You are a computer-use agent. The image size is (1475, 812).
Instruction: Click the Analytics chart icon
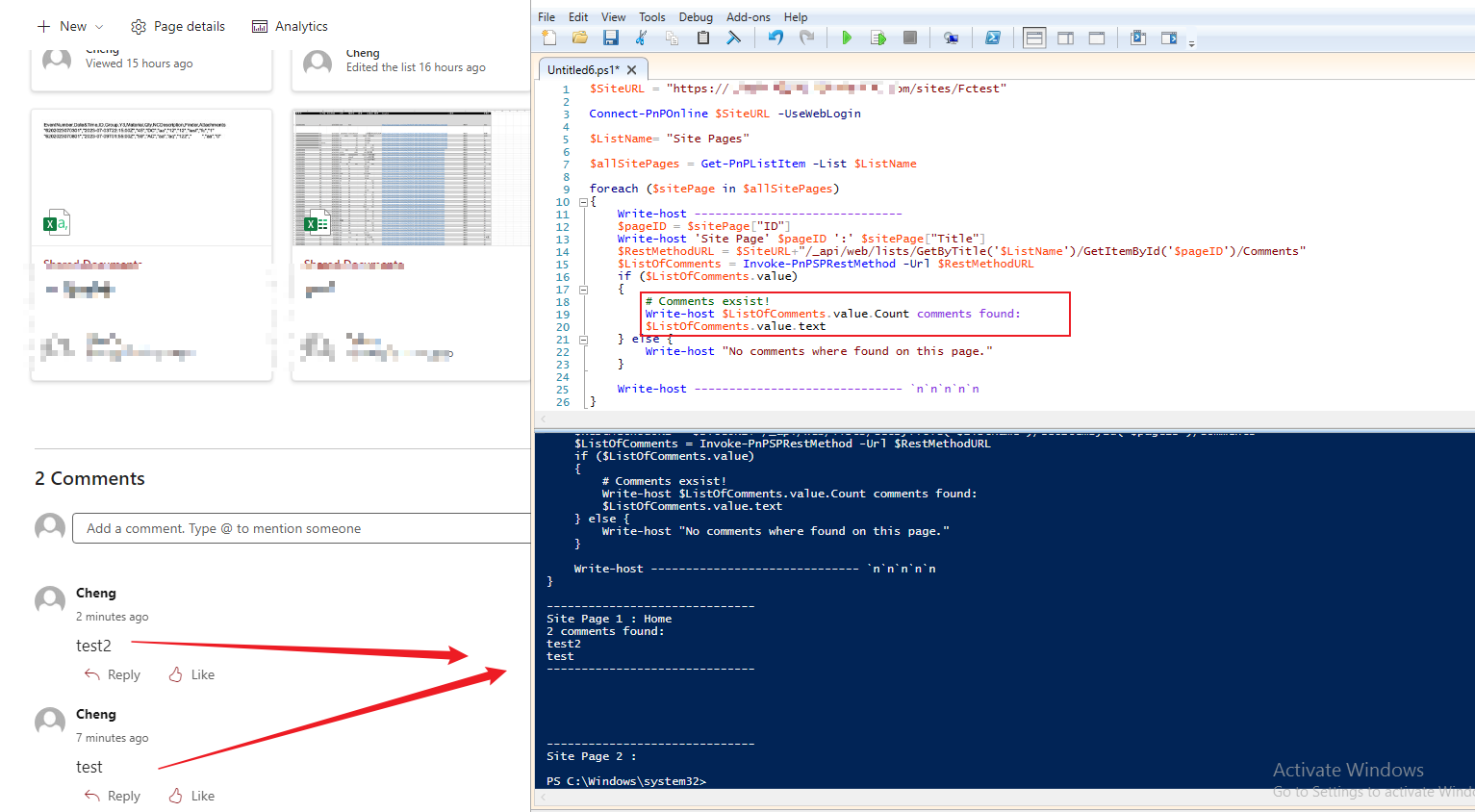click(260, 26)
